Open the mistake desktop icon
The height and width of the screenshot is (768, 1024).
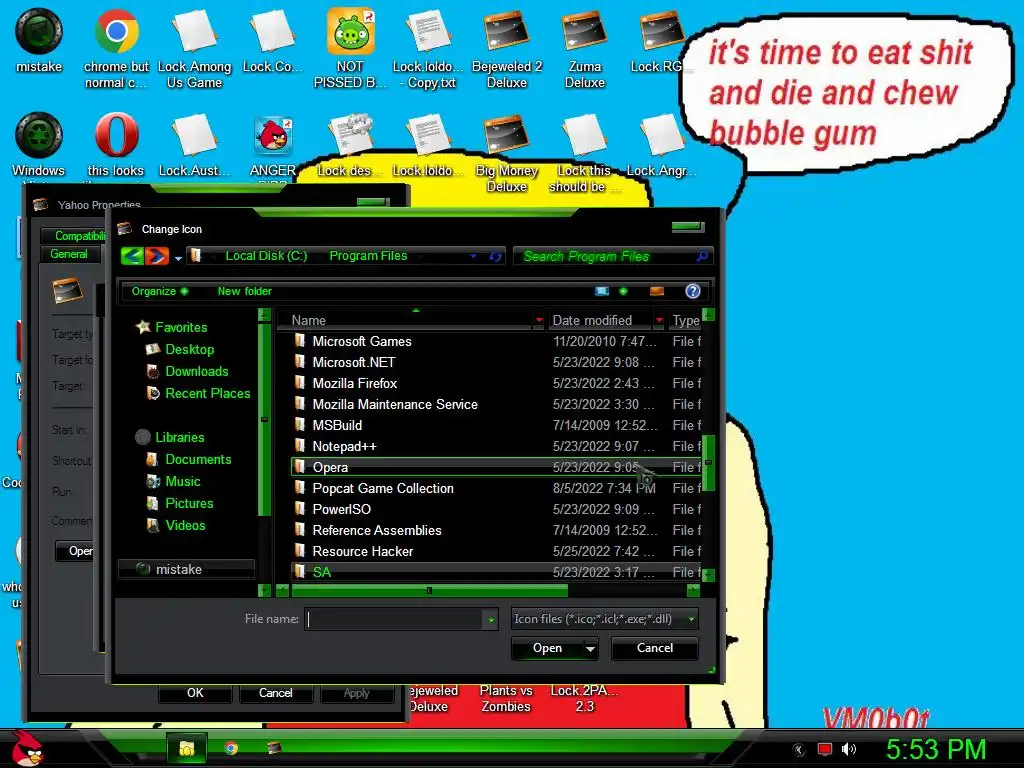39,40
